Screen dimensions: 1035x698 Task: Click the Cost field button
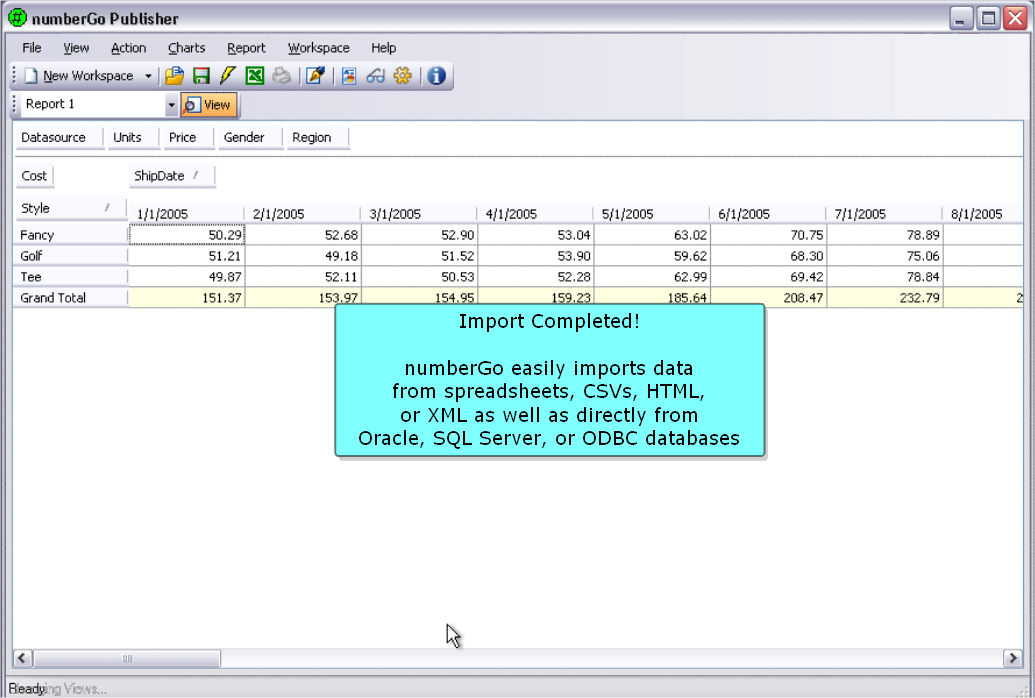(x=34, y=176)
